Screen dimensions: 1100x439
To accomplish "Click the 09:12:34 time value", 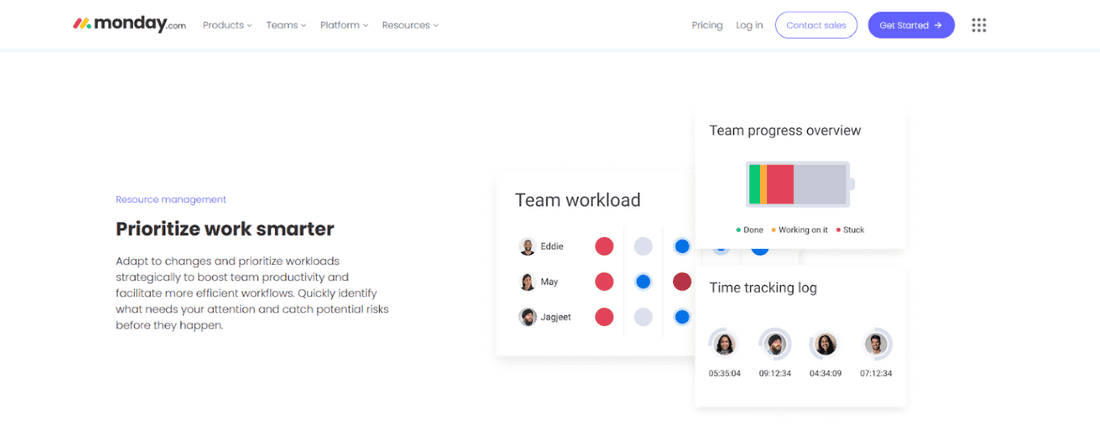I will click(774, 374).
